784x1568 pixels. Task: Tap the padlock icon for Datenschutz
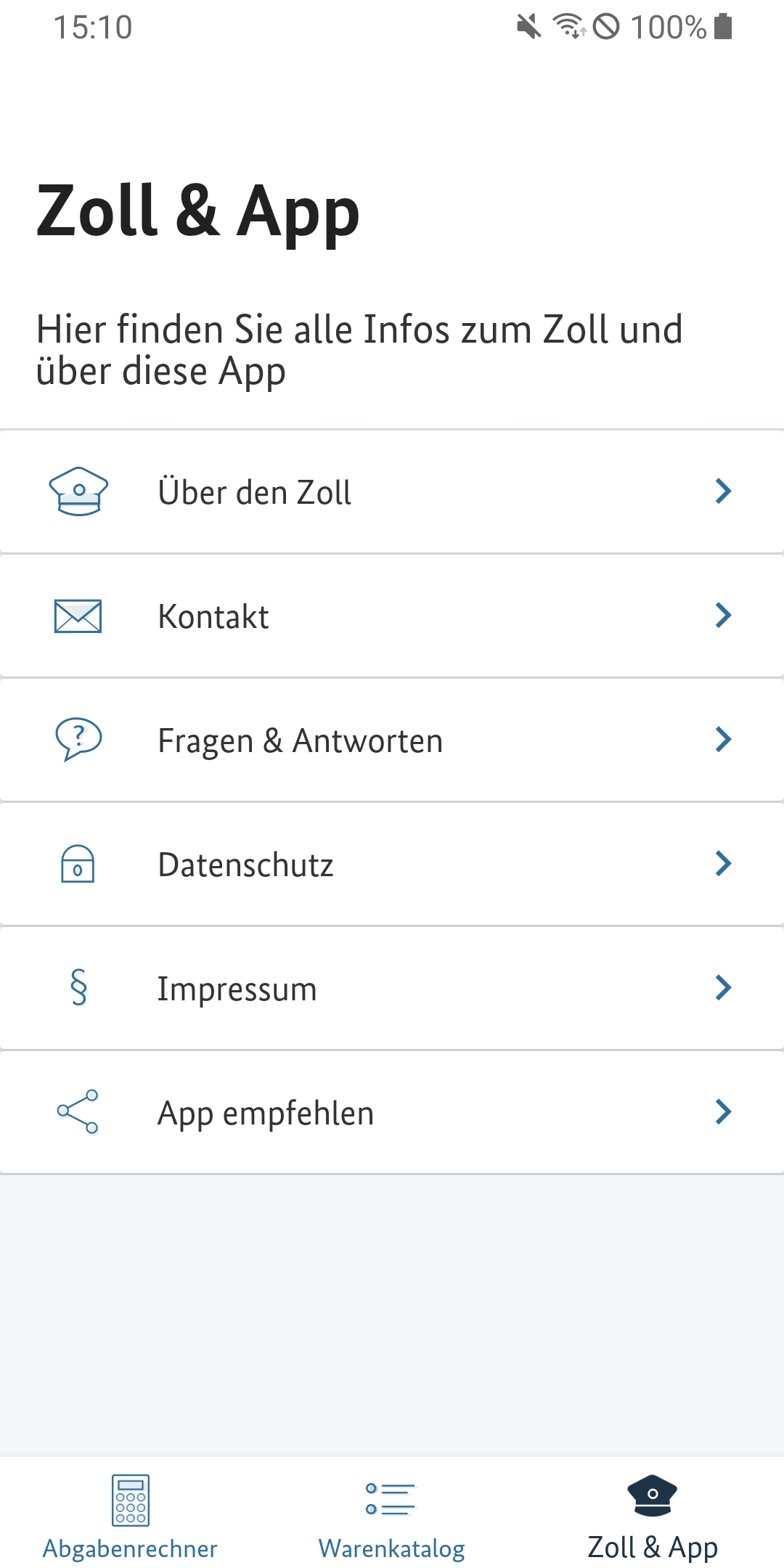[x=78, y=864]
